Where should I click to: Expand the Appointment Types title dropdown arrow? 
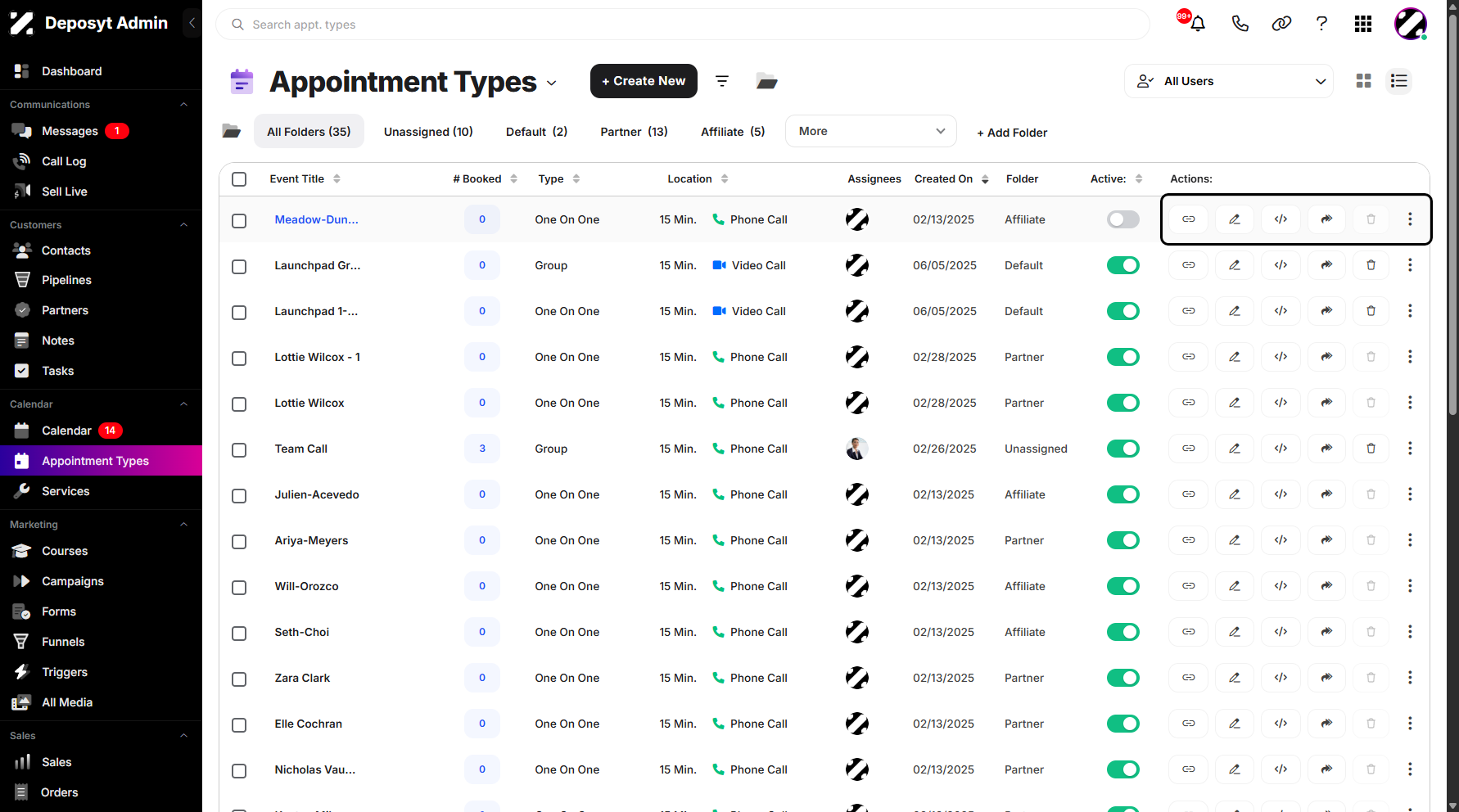552,83
